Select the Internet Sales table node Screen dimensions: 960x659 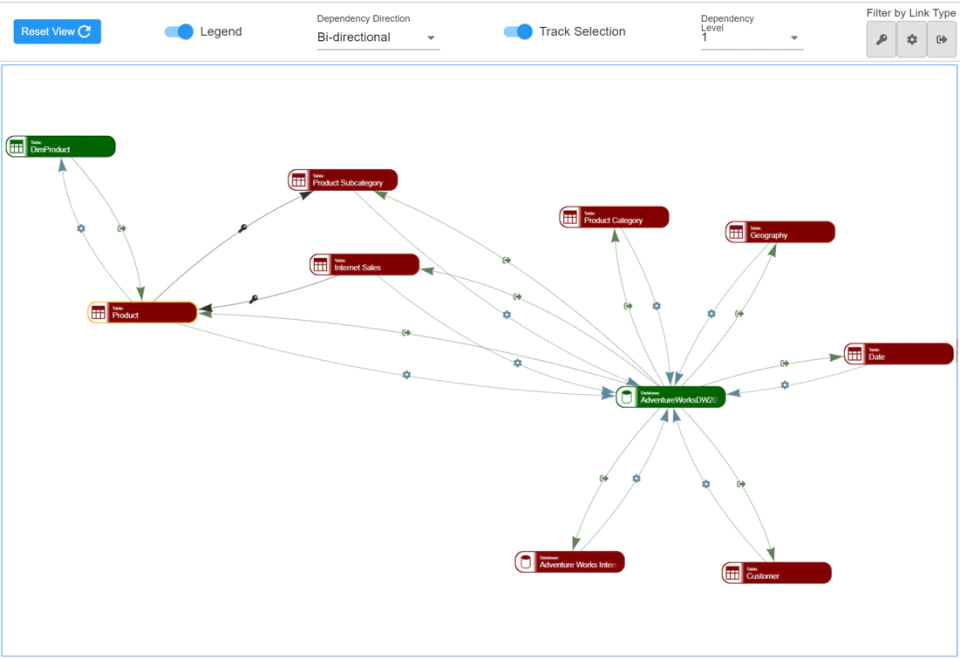point(364,265)
